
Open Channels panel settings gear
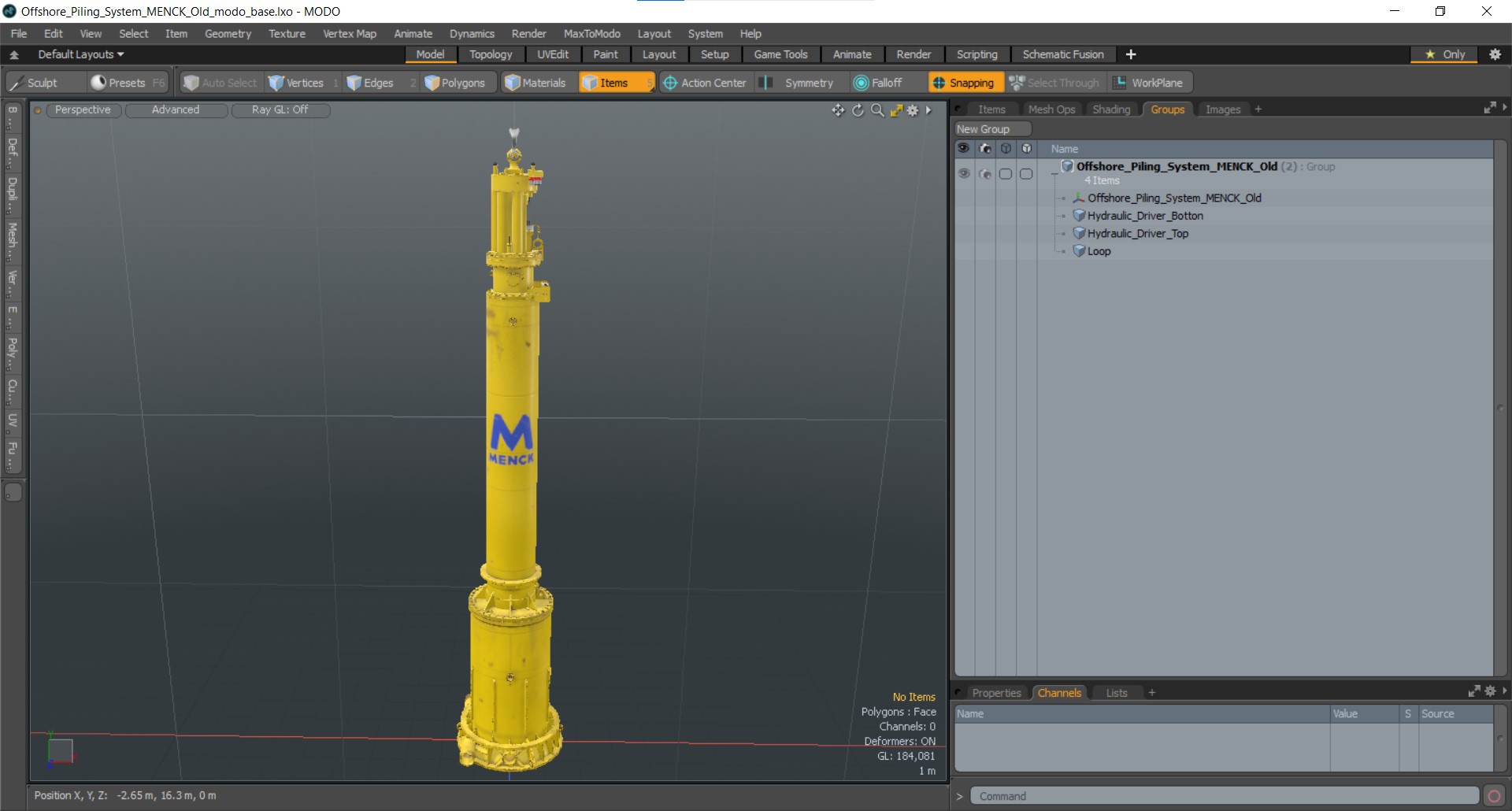pos(1490,691)
